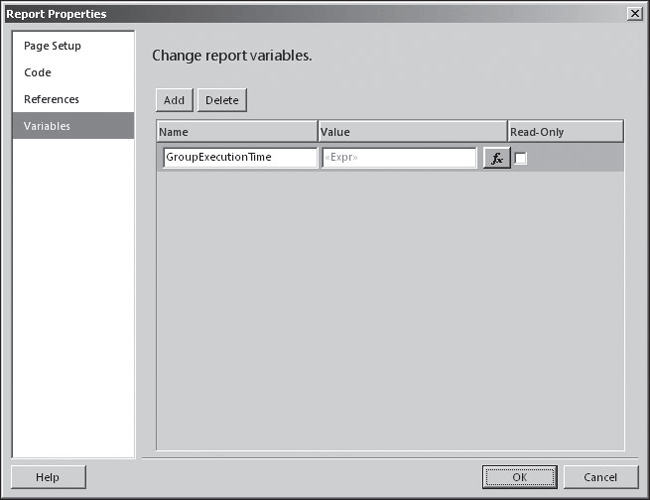The width and height of the screenshot is (650, 500).
Task: Click the Read-Only column header
Action: coord(565,132)
